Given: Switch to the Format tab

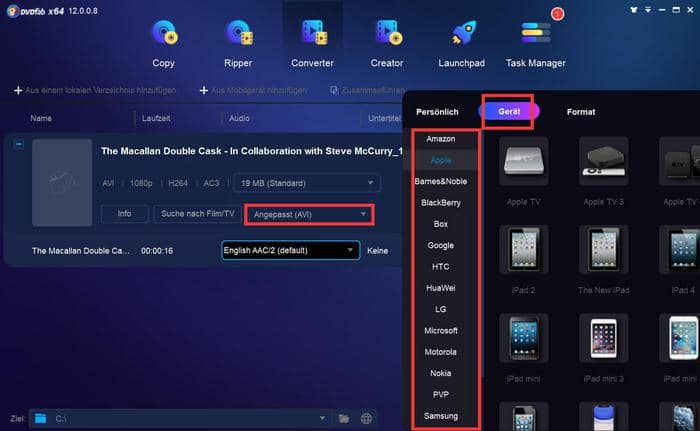Looking at the screenshot, I should click(581, 112).
